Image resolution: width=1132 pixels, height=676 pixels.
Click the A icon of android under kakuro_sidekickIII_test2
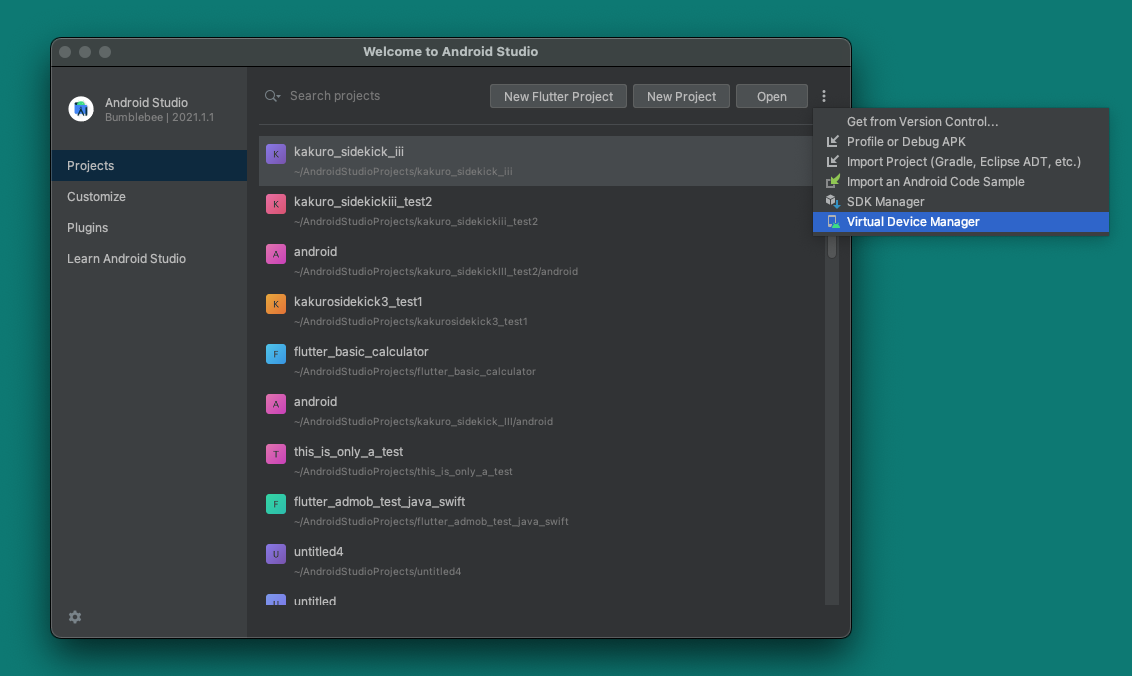[276, 254]
